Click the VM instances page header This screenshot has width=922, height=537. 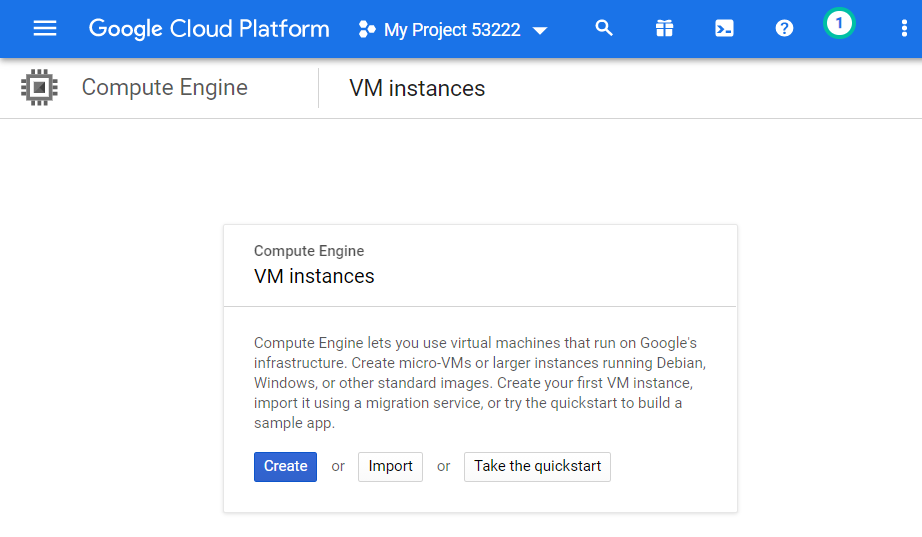coord(417,89)
